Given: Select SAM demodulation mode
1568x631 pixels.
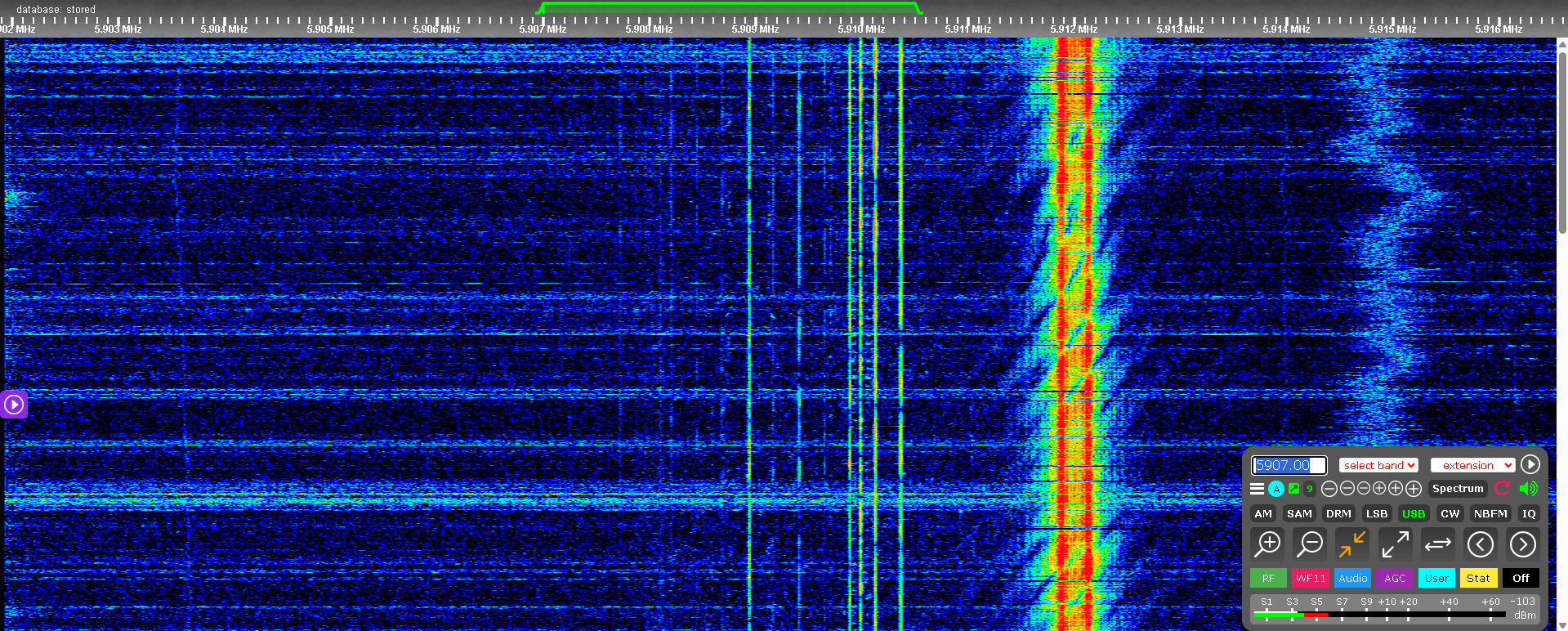Looking at the screenshot, I should [x=1299, y=513].
